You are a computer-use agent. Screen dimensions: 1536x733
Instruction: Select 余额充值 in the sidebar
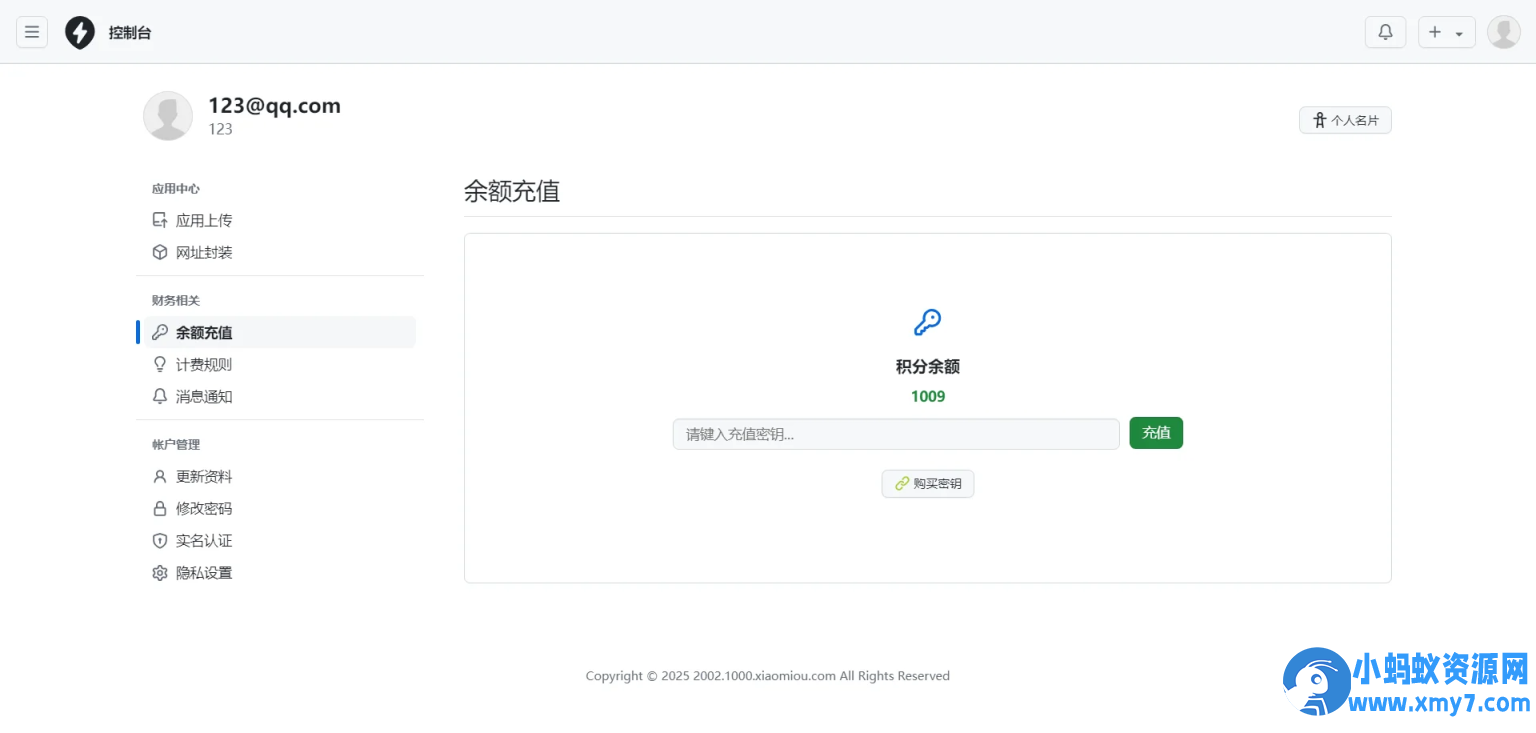coord(204,332)
